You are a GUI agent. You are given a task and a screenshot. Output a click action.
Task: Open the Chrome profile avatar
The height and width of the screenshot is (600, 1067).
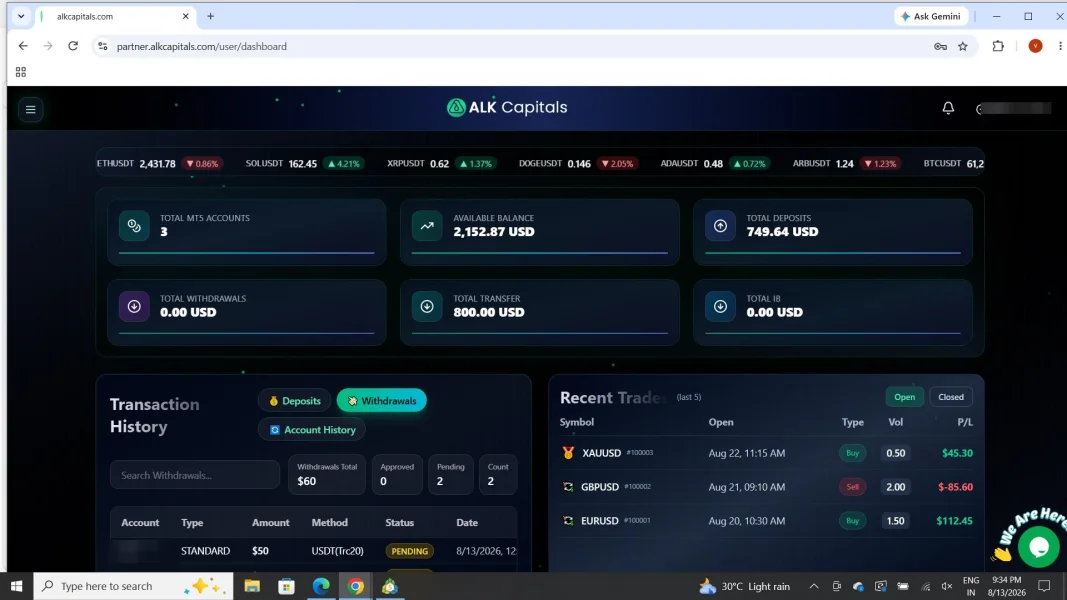[x=1035, y=46]
